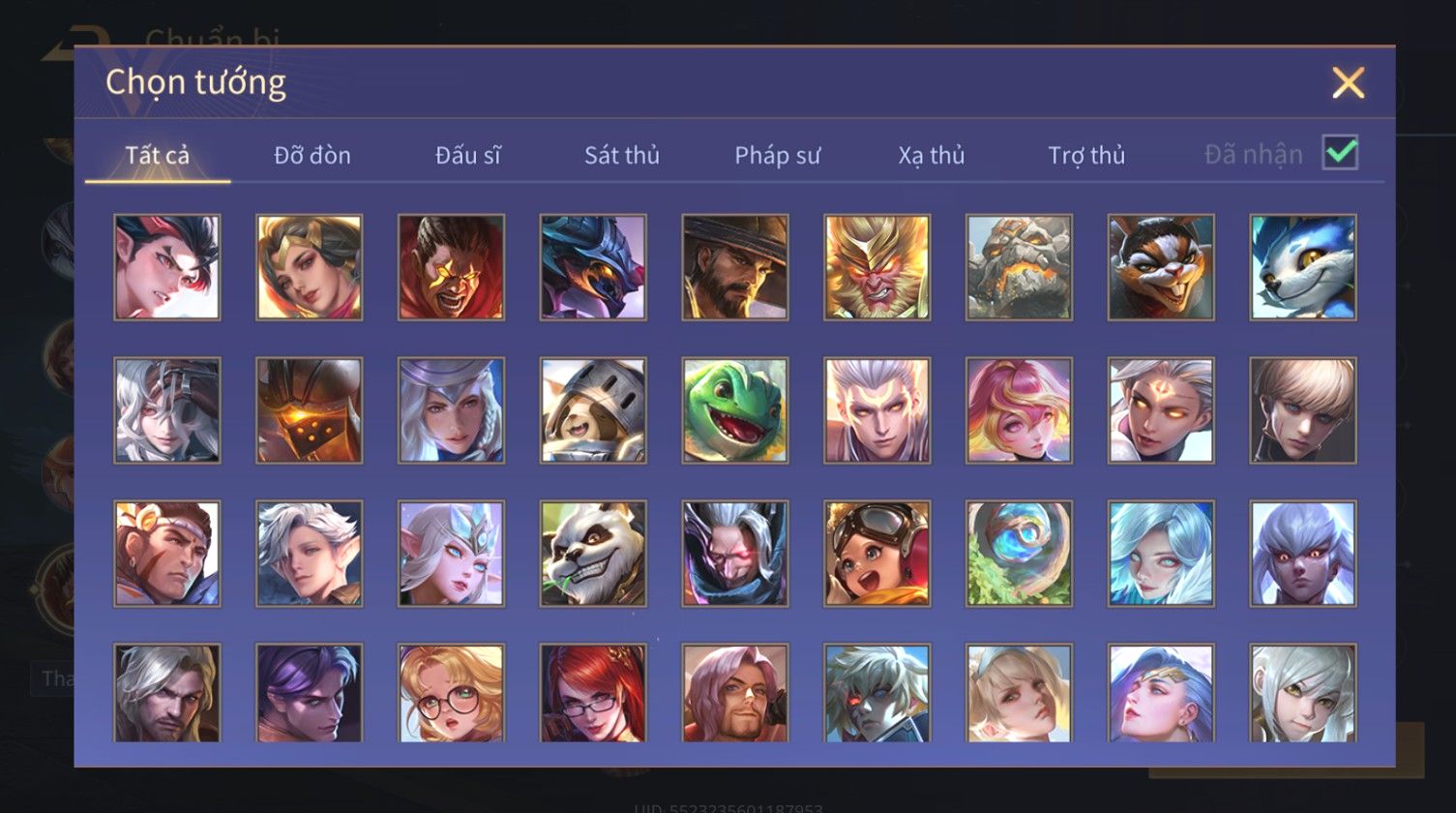Choose the blue fox hero portrait
The width and height of the screenshot is (1456, 813).
1303,267
